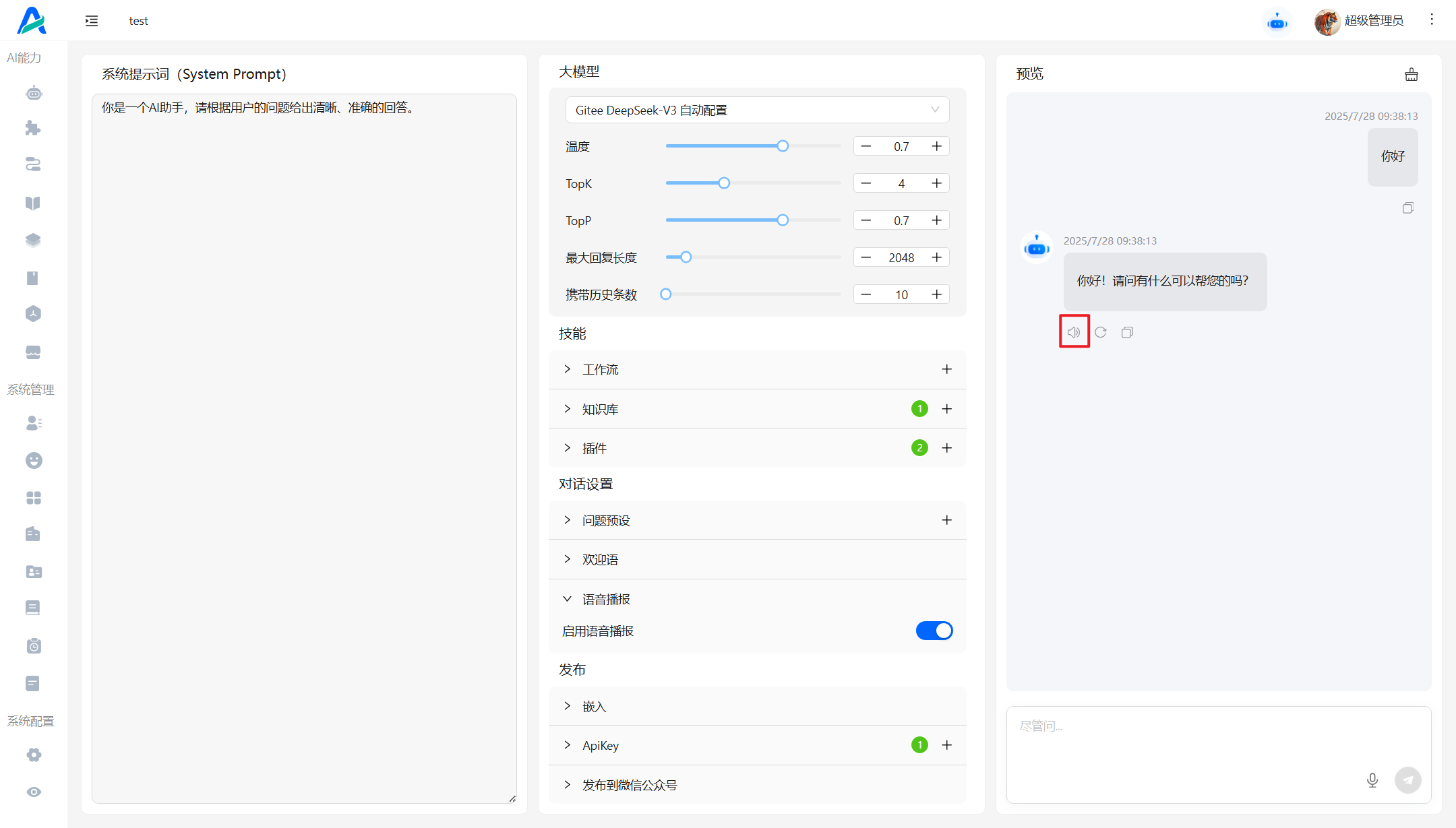Click the TopK slider handle

click(724, 183)
